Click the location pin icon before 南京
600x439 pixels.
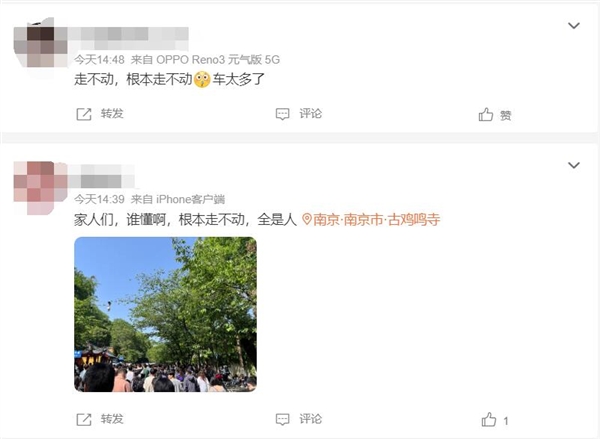tap(307, 219)
